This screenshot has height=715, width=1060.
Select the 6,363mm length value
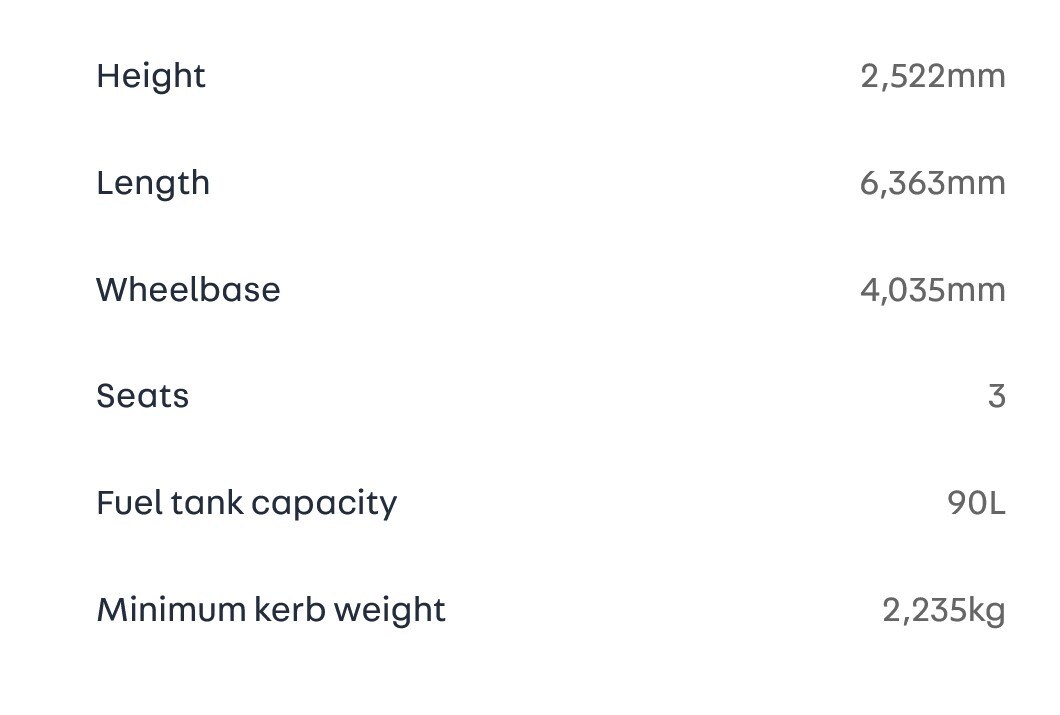pyautogui.click(x=932, y=183)
